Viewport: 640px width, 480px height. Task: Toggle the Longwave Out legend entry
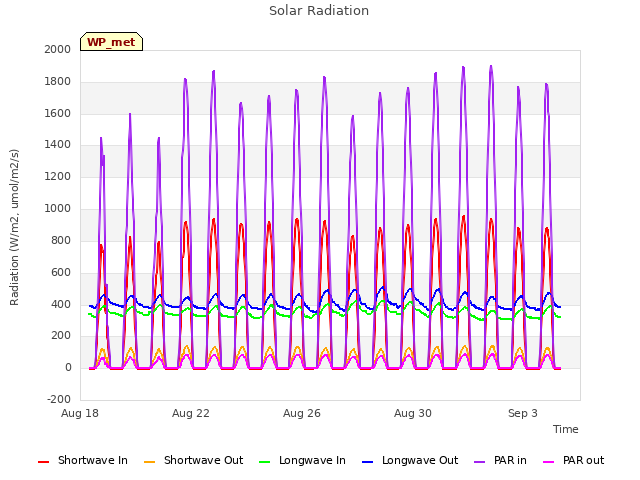pyautogui.click(x=410, y=460)
